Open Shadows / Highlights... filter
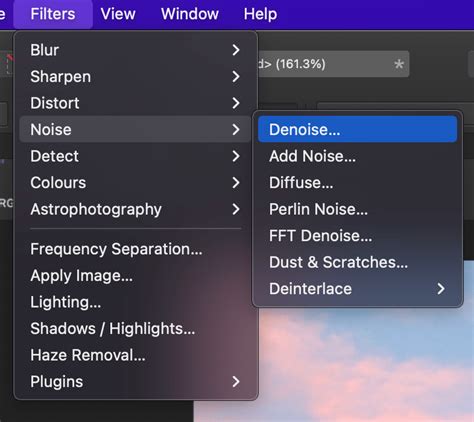The image size is (474, 422). (135, 329)
